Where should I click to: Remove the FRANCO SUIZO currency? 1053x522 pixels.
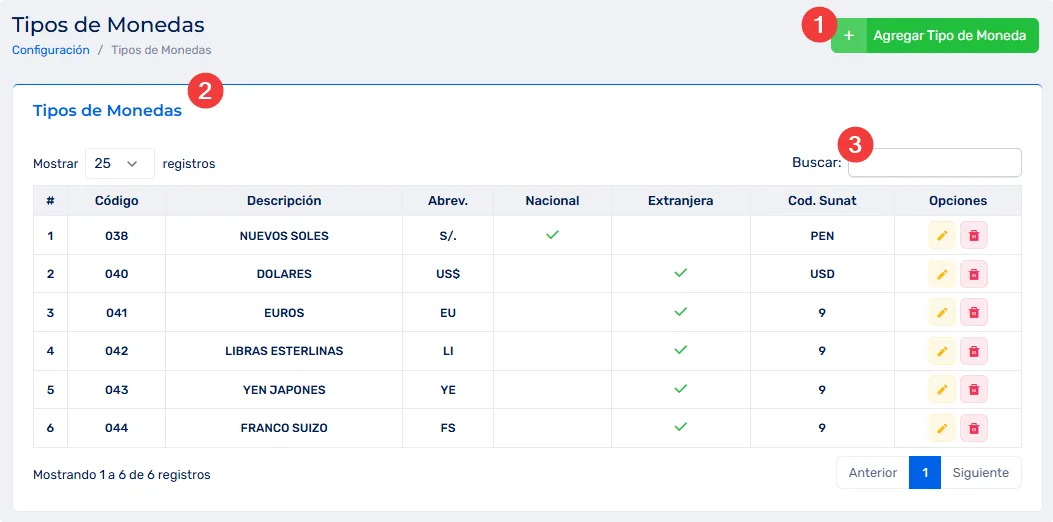(974, 428)
